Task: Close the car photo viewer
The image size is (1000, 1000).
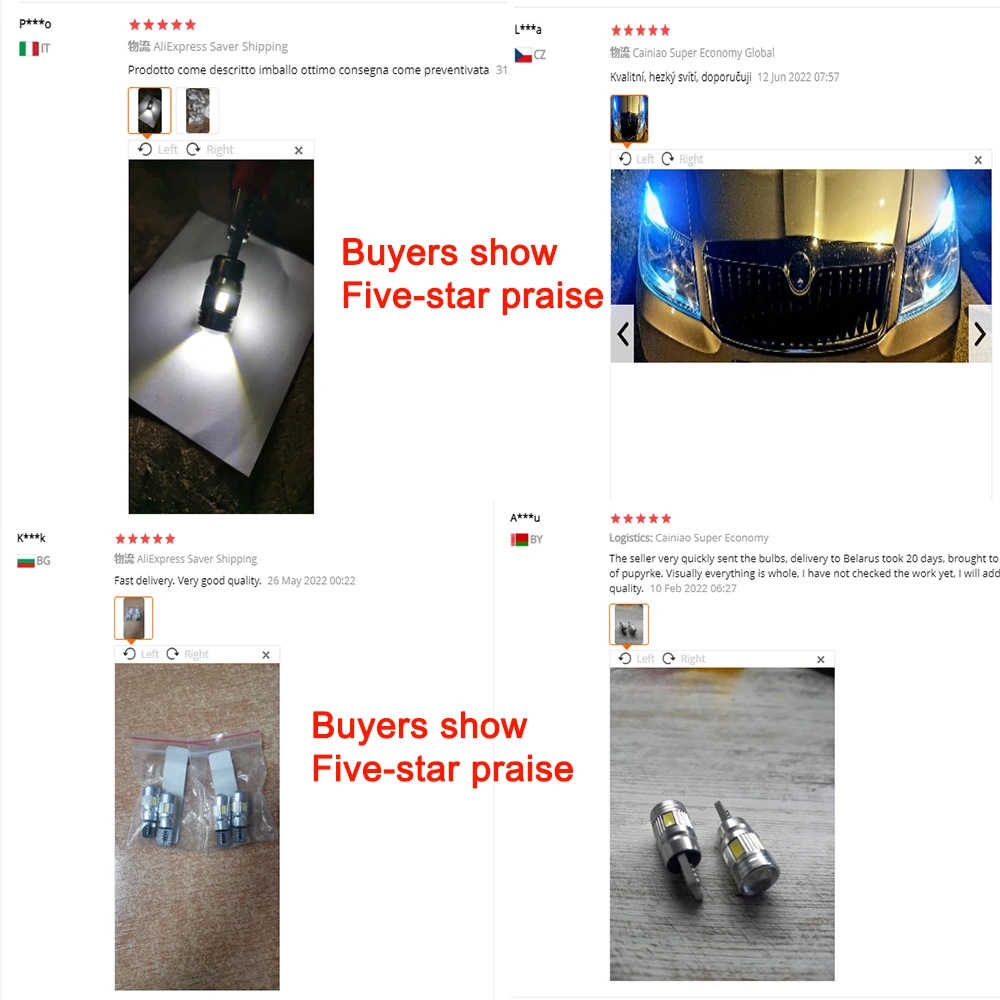Action: tap(978, 160)
